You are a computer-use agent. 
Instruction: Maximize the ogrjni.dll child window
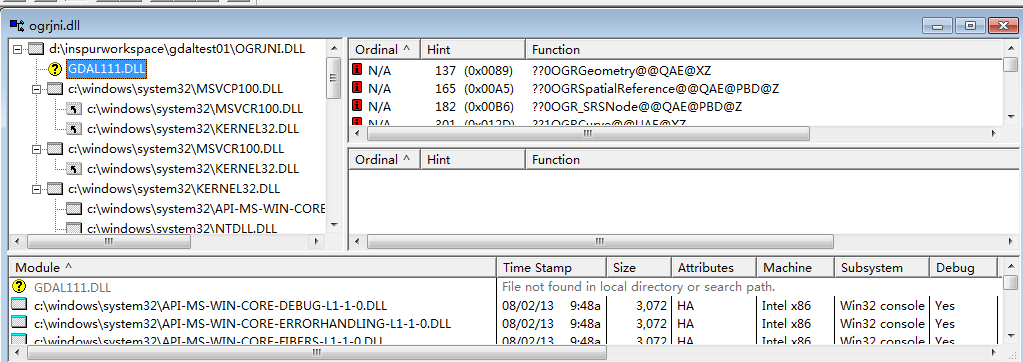click(x=970, y=25)
